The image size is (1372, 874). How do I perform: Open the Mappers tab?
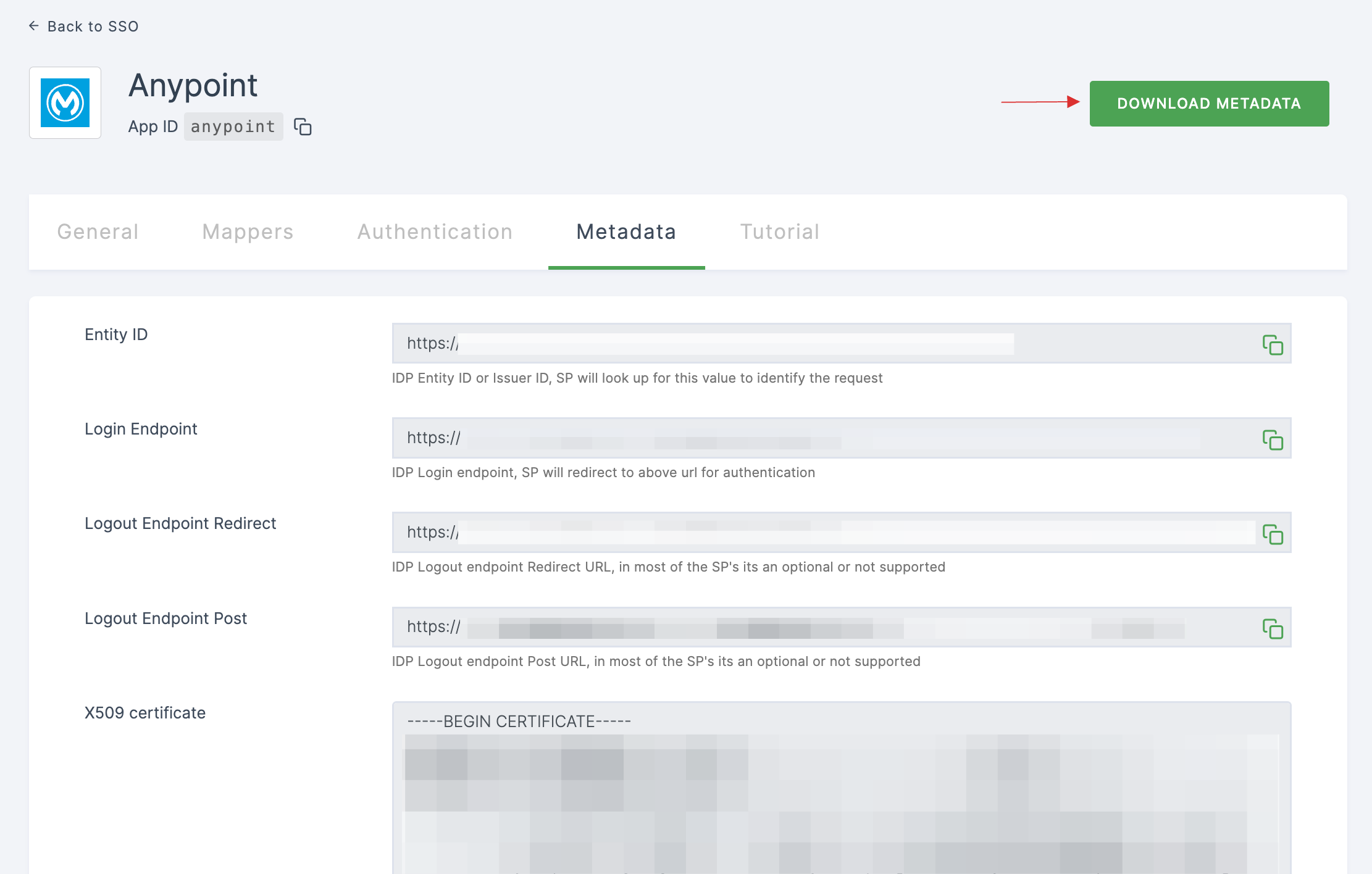point(248,232)
